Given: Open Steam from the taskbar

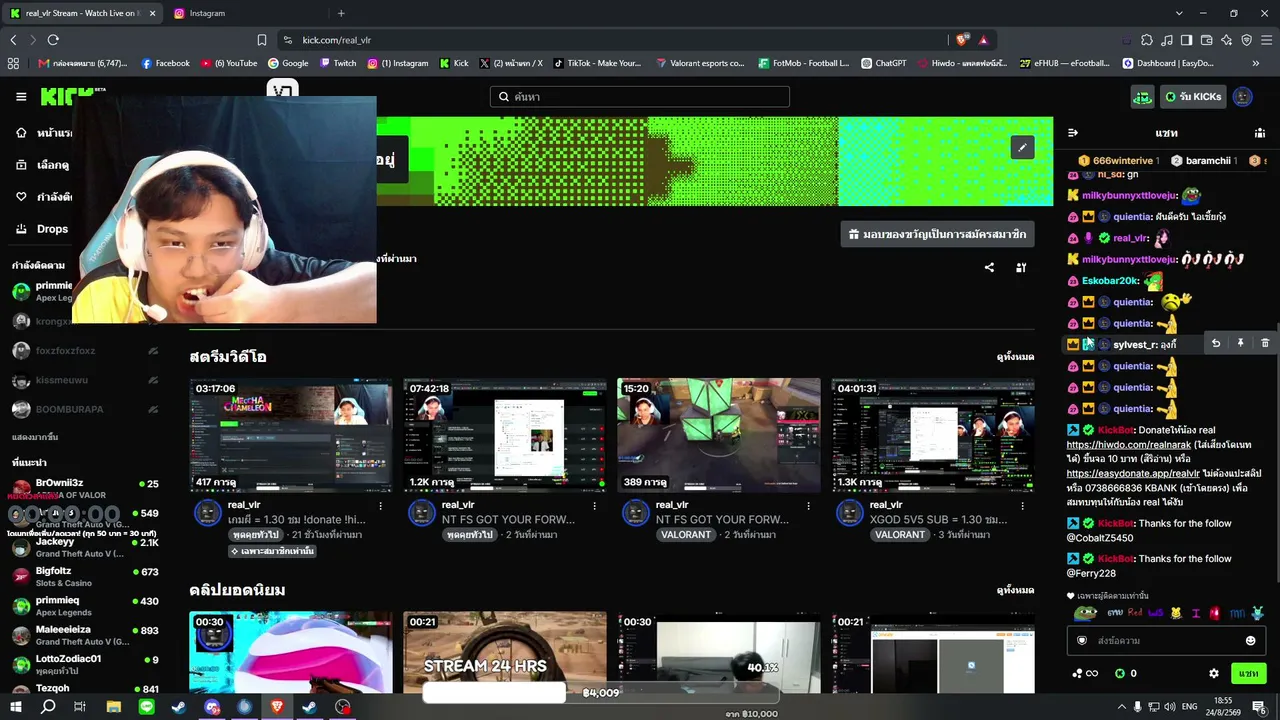Looking at the screenshot, I should click(x=179, y=707).
